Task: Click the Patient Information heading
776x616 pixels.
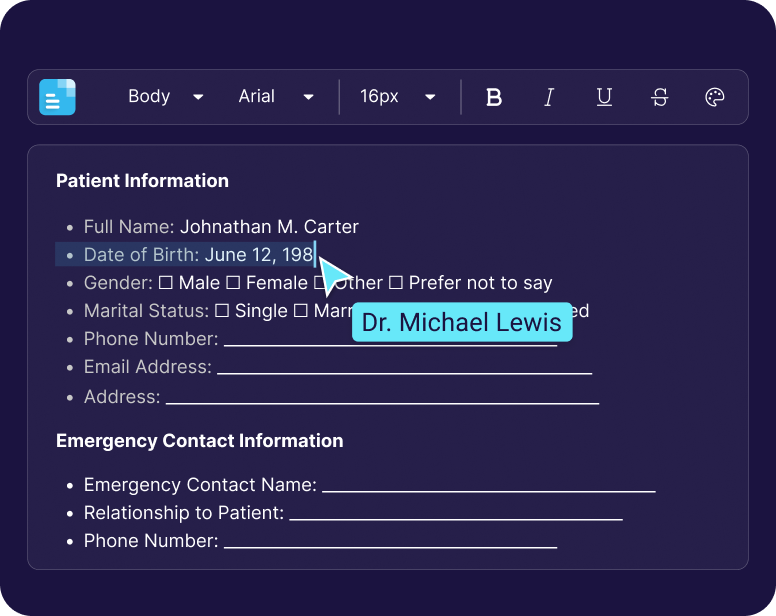Action: coord(142,181)
